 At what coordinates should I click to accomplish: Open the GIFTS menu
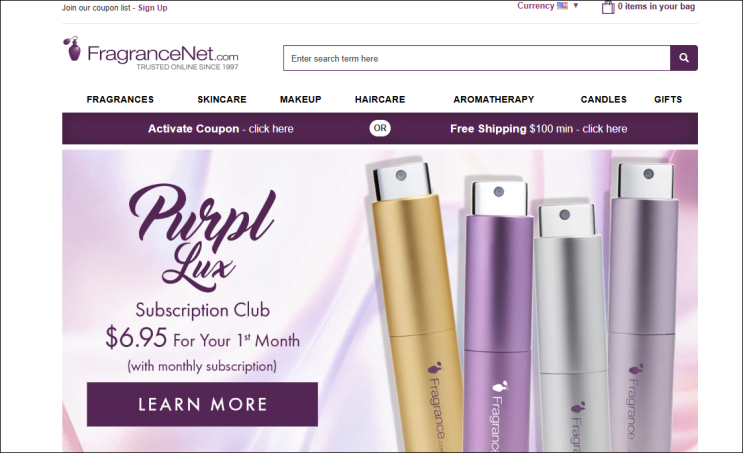click(x=668, y=100)
